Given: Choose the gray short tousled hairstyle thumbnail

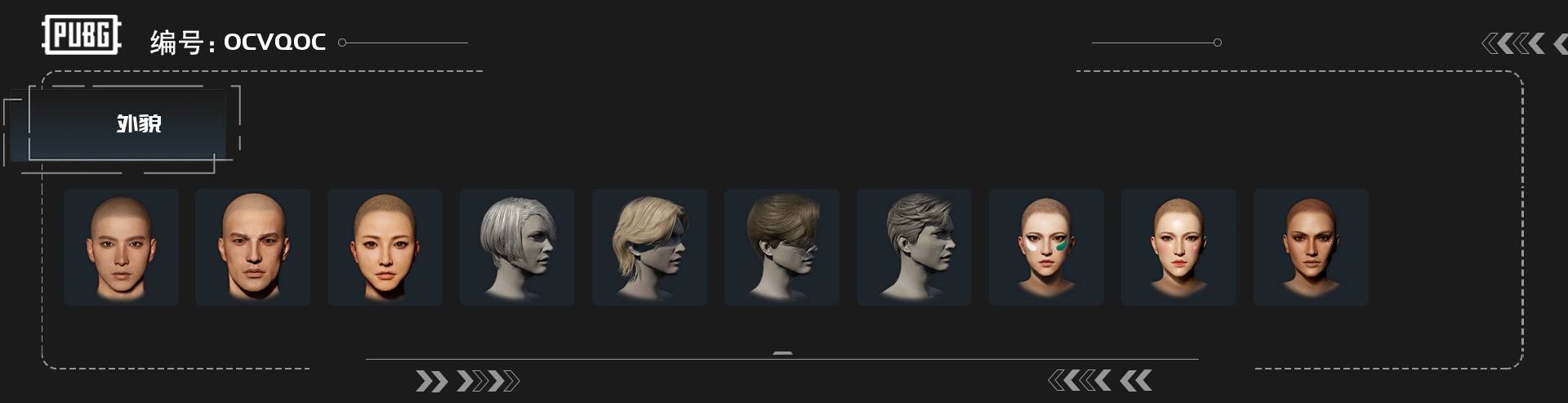Looking at the screenshot, I should click(x=915, y=247).
